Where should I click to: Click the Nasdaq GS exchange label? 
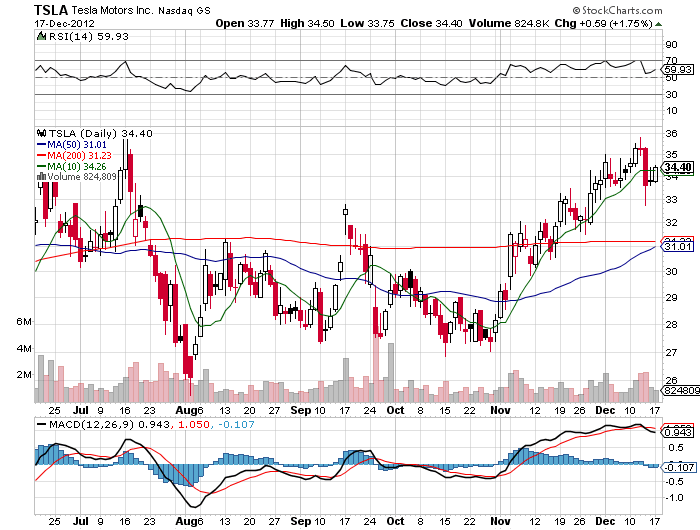[184, 10]
